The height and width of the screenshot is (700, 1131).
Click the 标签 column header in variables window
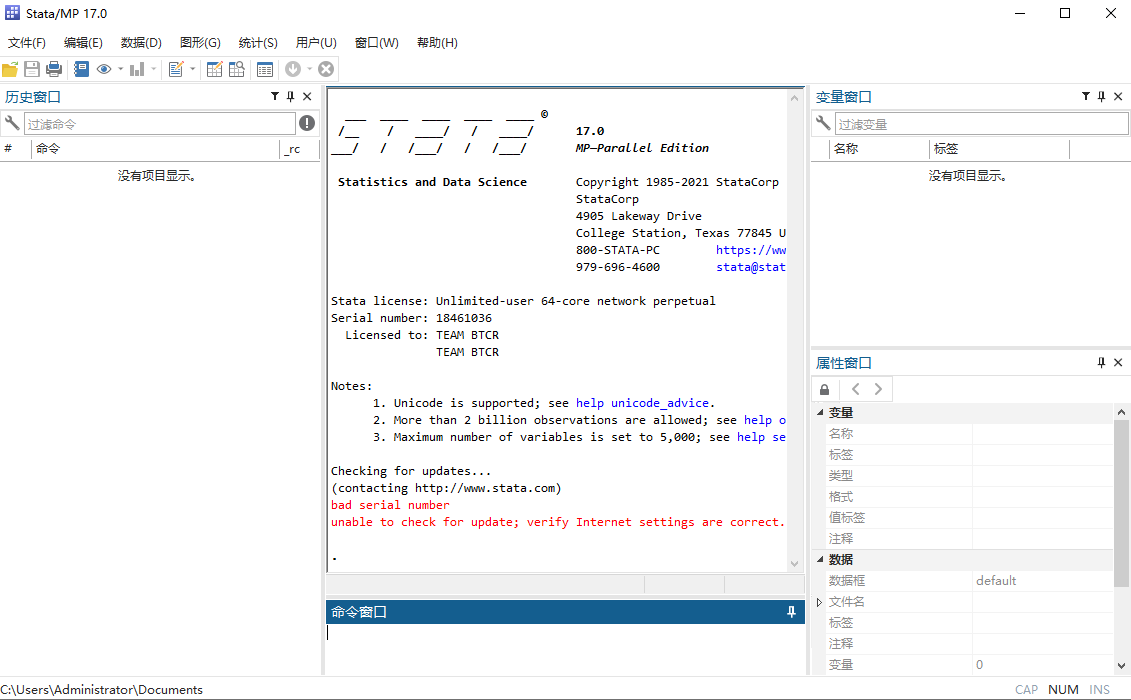tap(999, 149)
